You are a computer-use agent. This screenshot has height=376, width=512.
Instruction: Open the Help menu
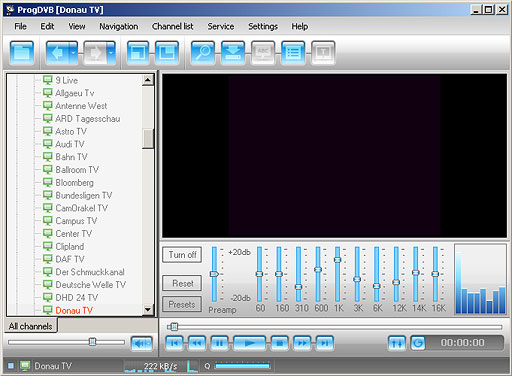click(300, 26)
